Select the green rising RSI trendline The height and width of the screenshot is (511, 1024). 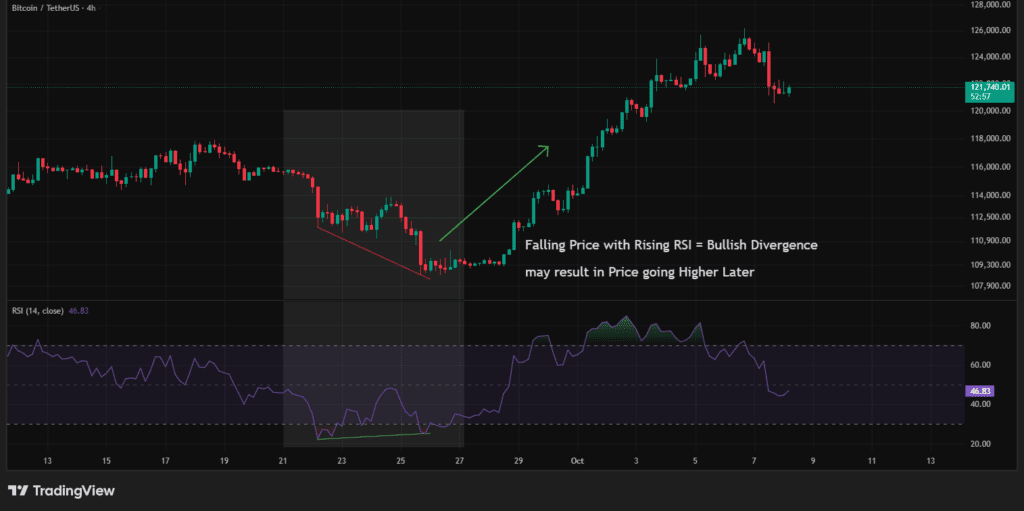(372, 436)
